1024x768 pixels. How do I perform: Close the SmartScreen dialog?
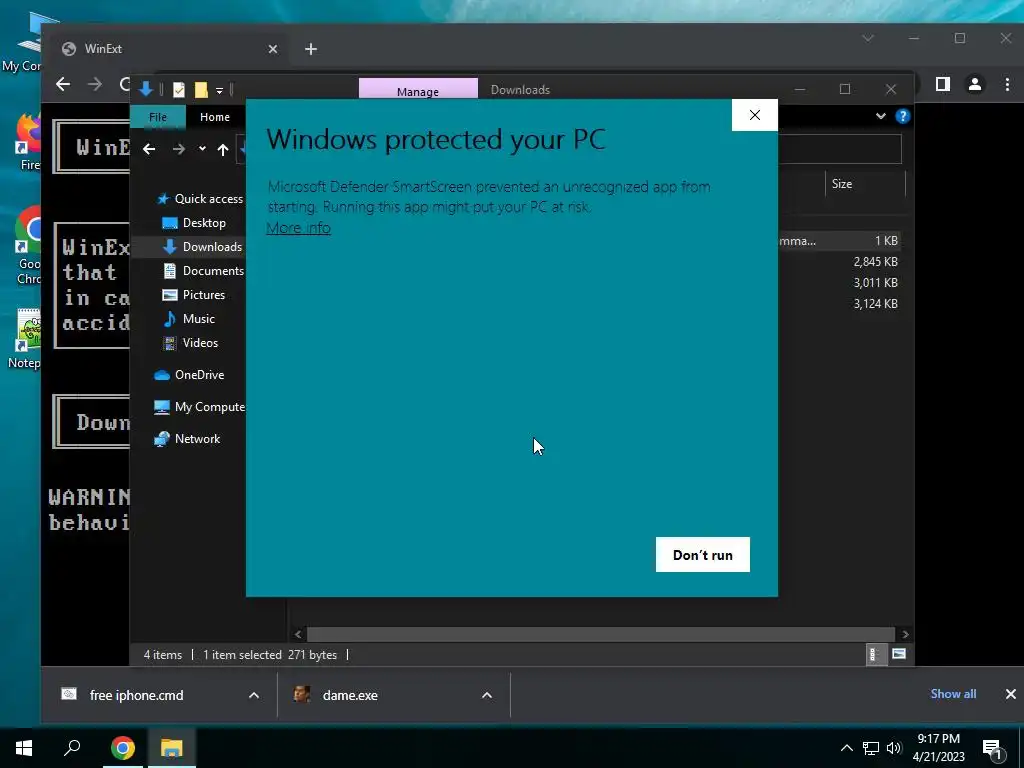coord(755,115)
